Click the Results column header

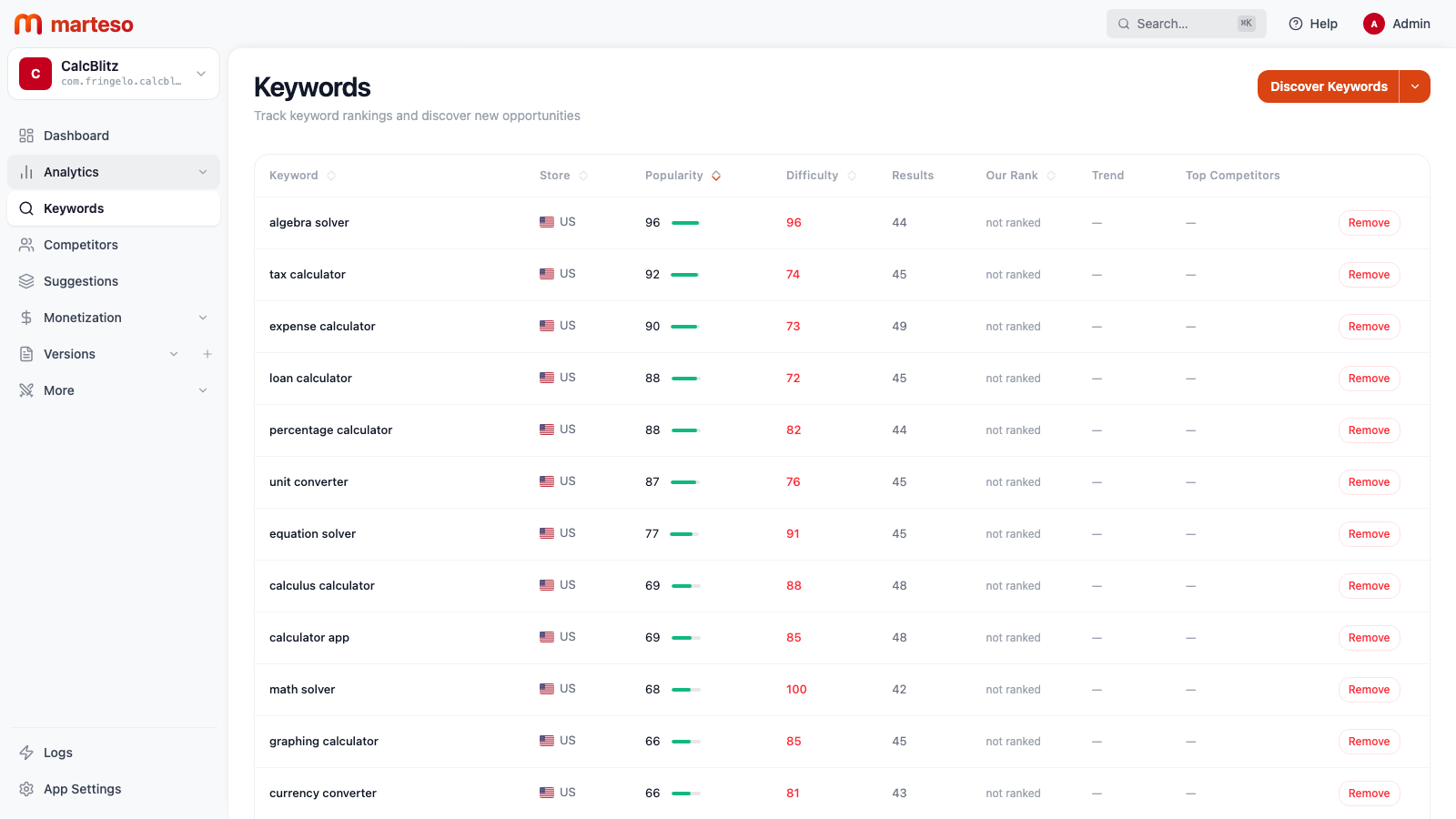click(x=913, y=176)
